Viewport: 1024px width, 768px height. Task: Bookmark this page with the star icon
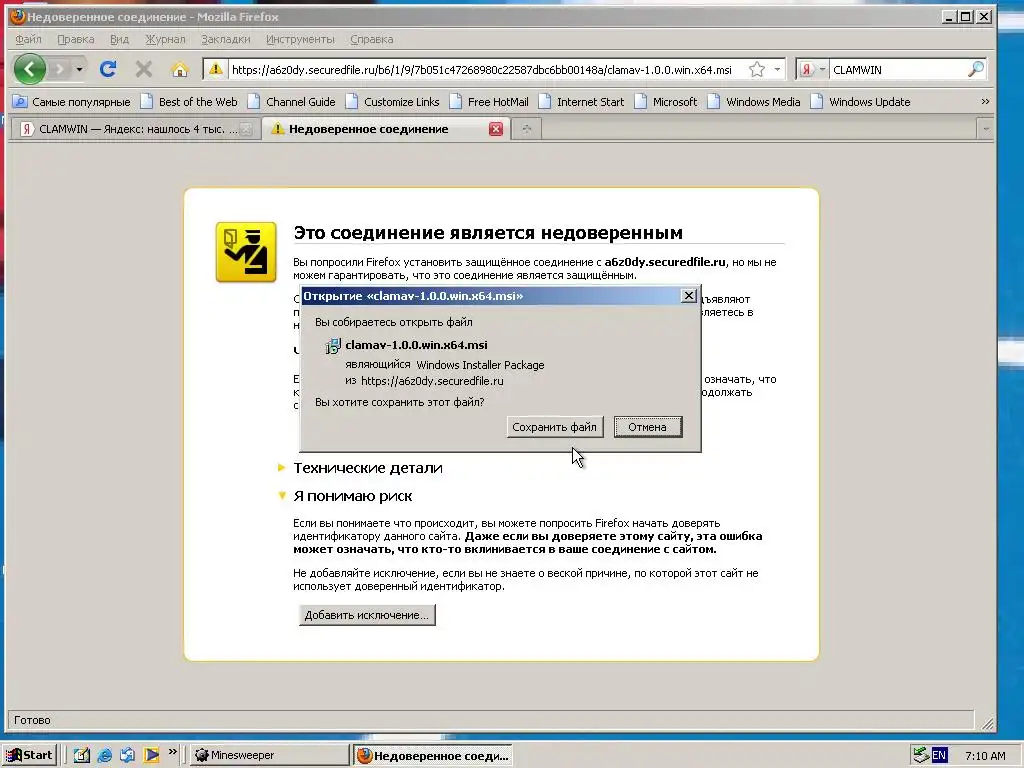click(x=757, y=69)
